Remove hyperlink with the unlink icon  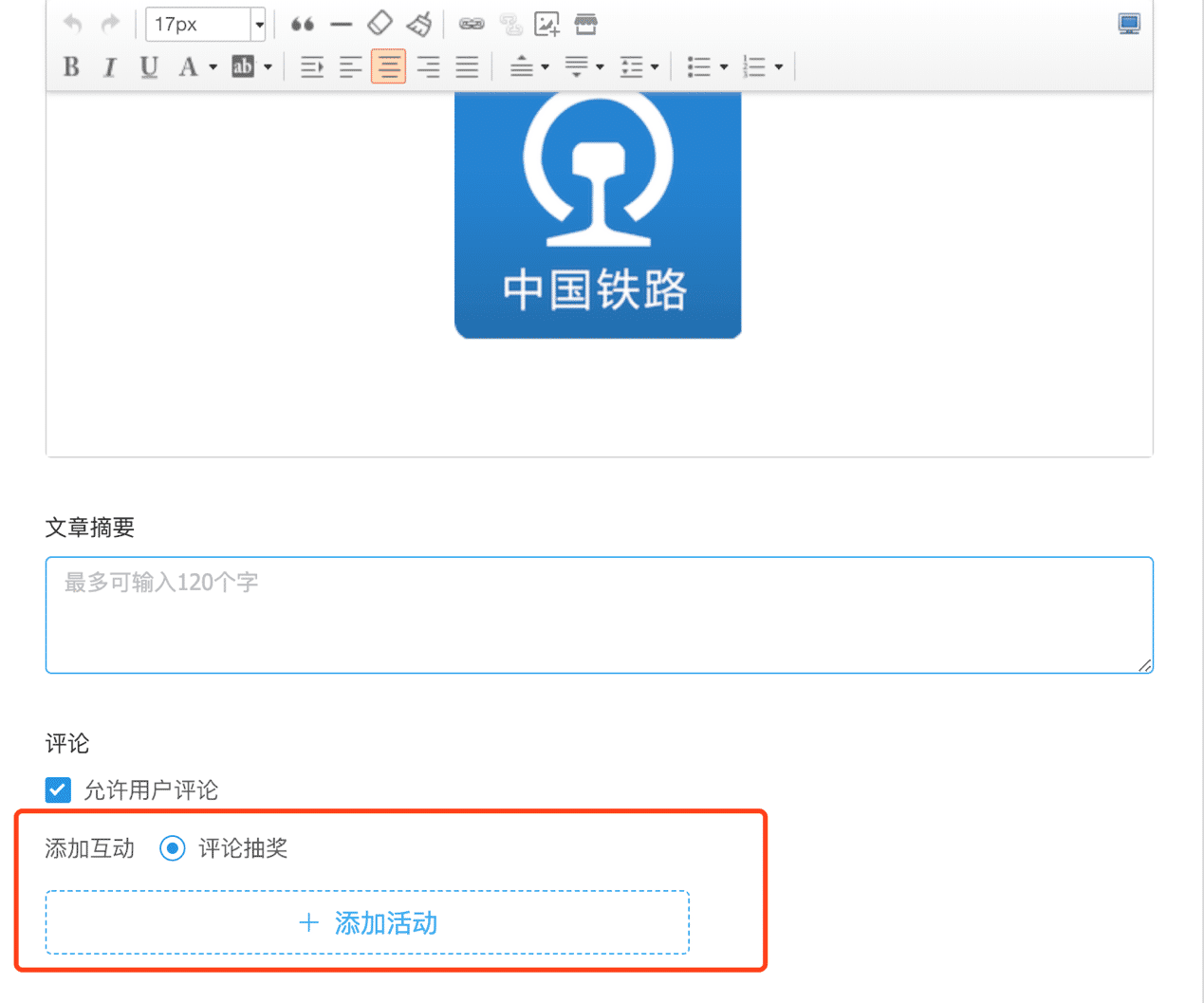click(x=510, y=24)
